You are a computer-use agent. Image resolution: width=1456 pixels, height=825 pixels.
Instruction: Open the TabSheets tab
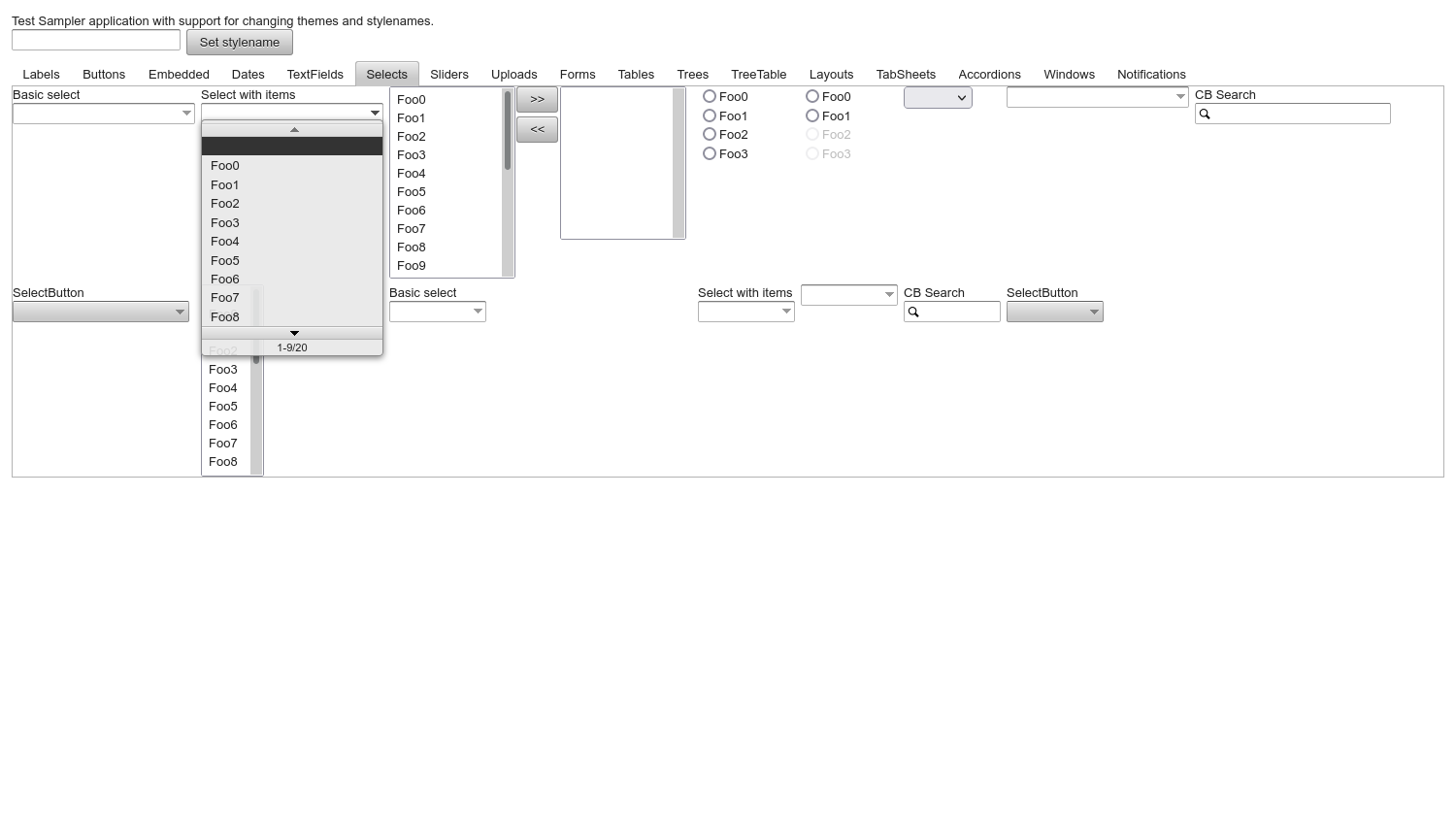(906, 74)
